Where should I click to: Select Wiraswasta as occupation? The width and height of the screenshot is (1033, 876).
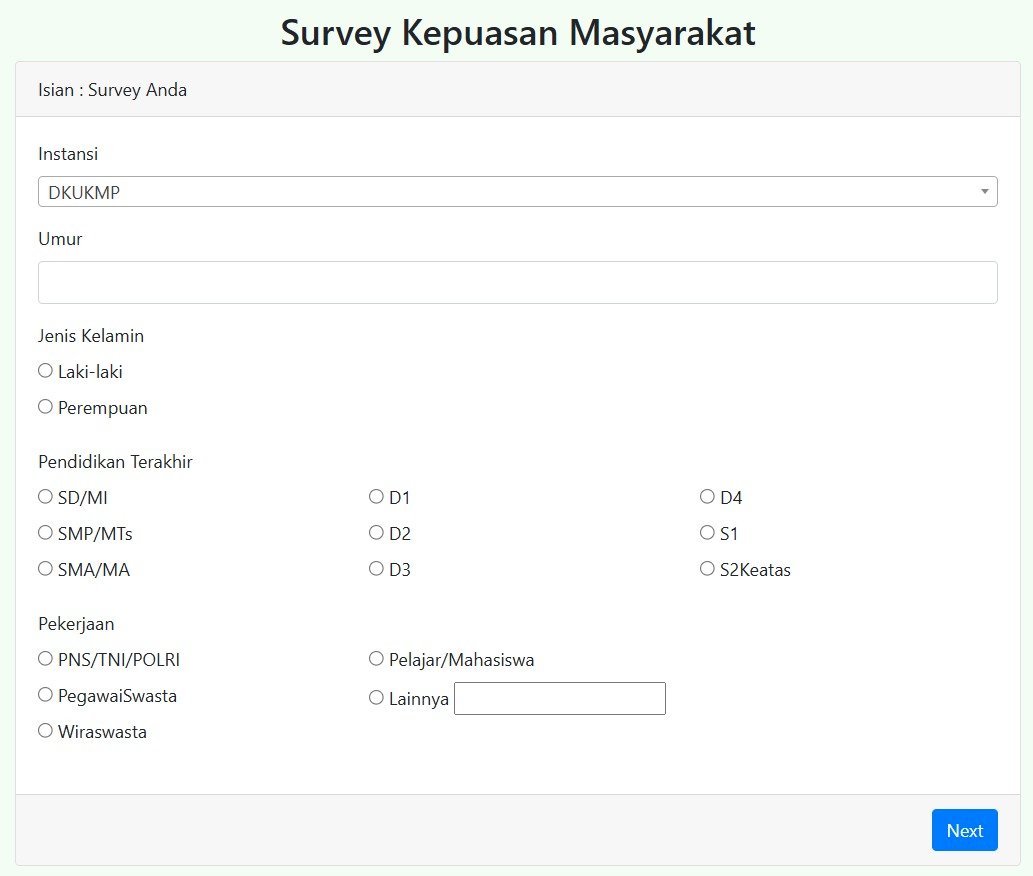pos(45,730)
